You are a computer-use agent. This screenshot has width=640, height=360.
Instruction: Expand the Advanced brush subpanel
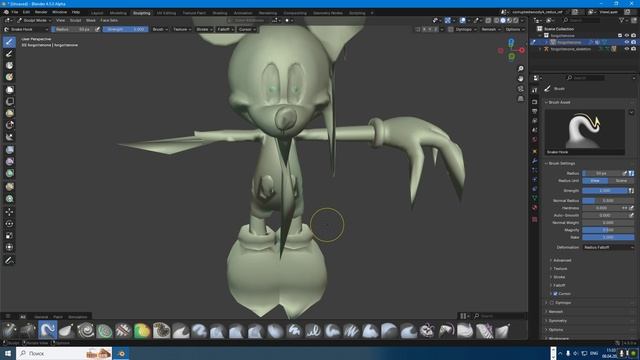[x=562, y=260]
